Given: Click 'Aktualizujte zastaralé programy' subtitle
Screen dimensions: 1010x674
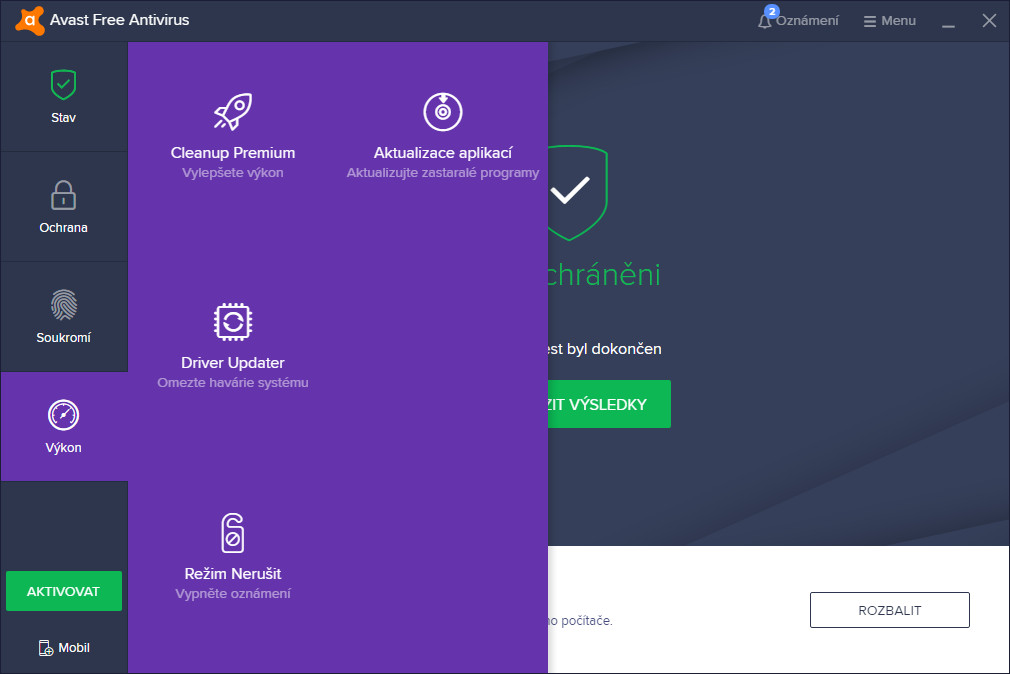Looking at the screenshot, I should point(443,173).
